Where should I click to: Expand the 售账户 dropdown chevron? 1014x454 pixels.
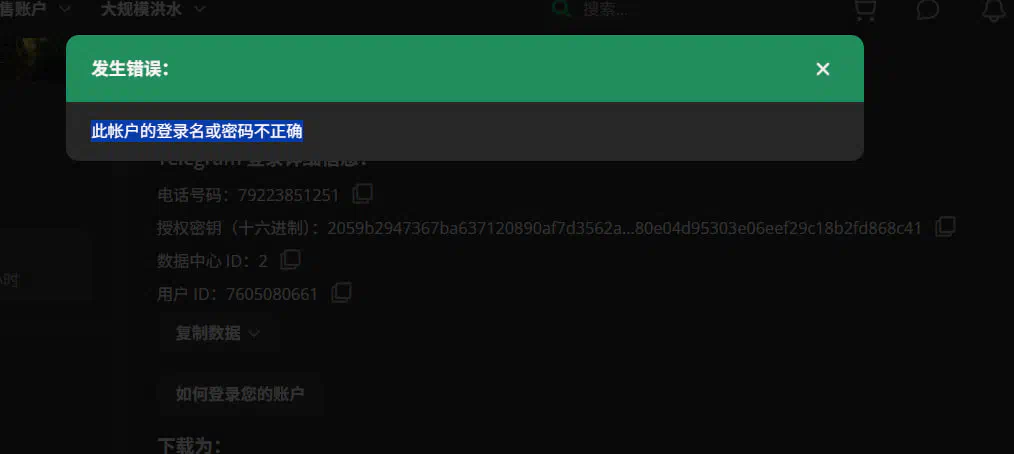pyautogui.click(x=65, y=9)
